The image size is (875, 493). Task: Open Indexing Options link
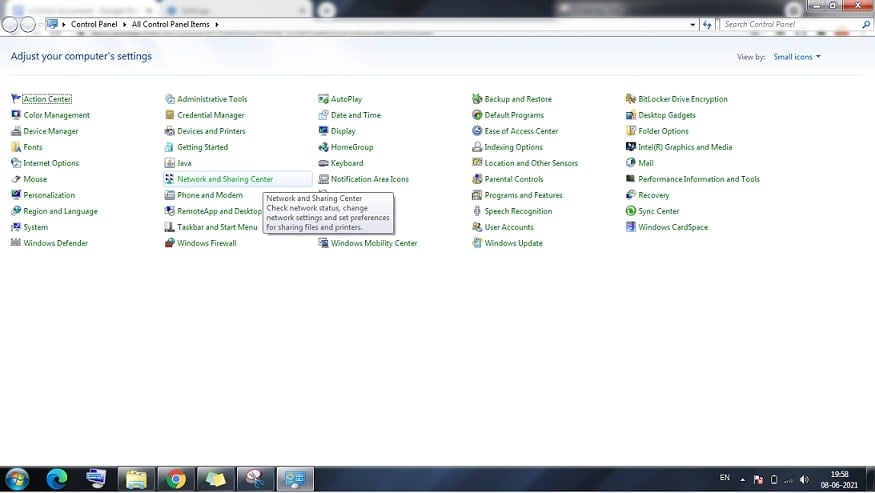(x=513, y=147)
